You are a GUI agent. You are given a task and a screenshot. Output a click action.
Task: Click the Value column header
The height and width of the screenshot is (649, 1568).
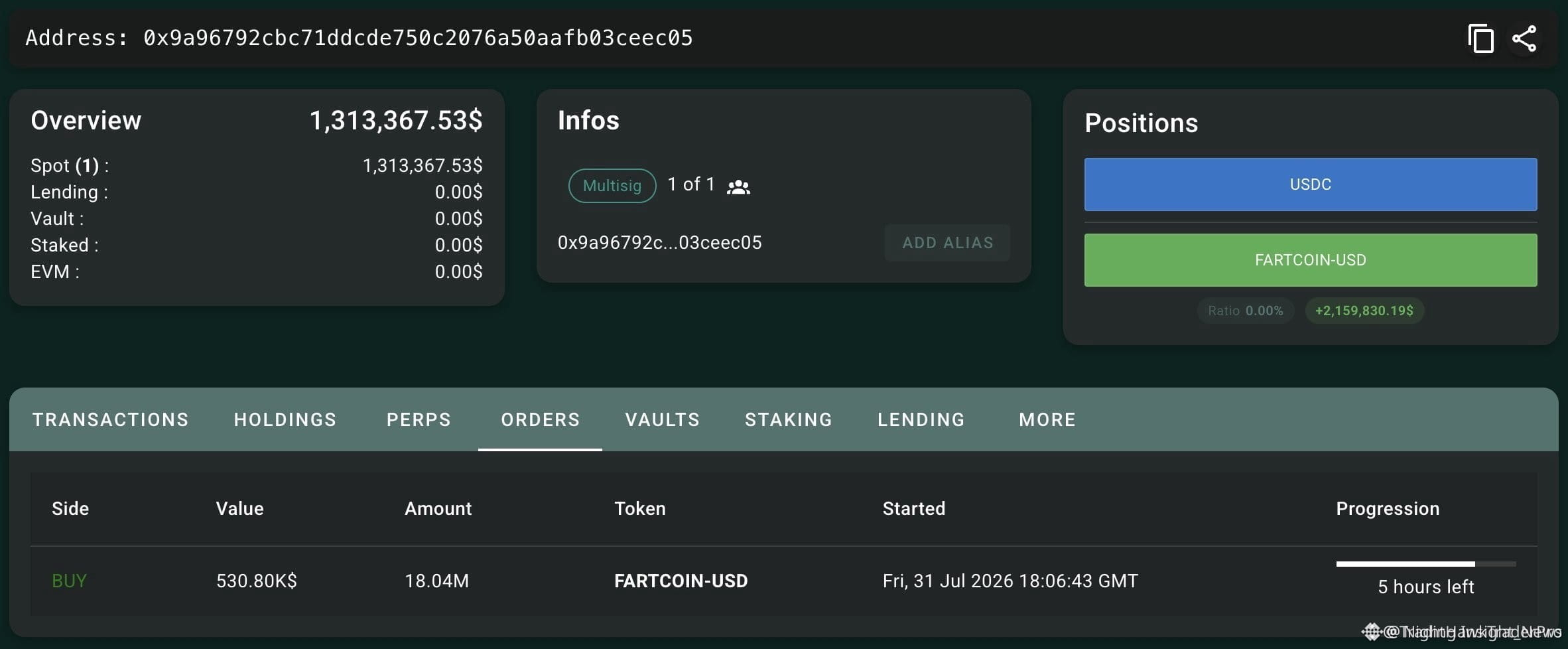point(240,508)
